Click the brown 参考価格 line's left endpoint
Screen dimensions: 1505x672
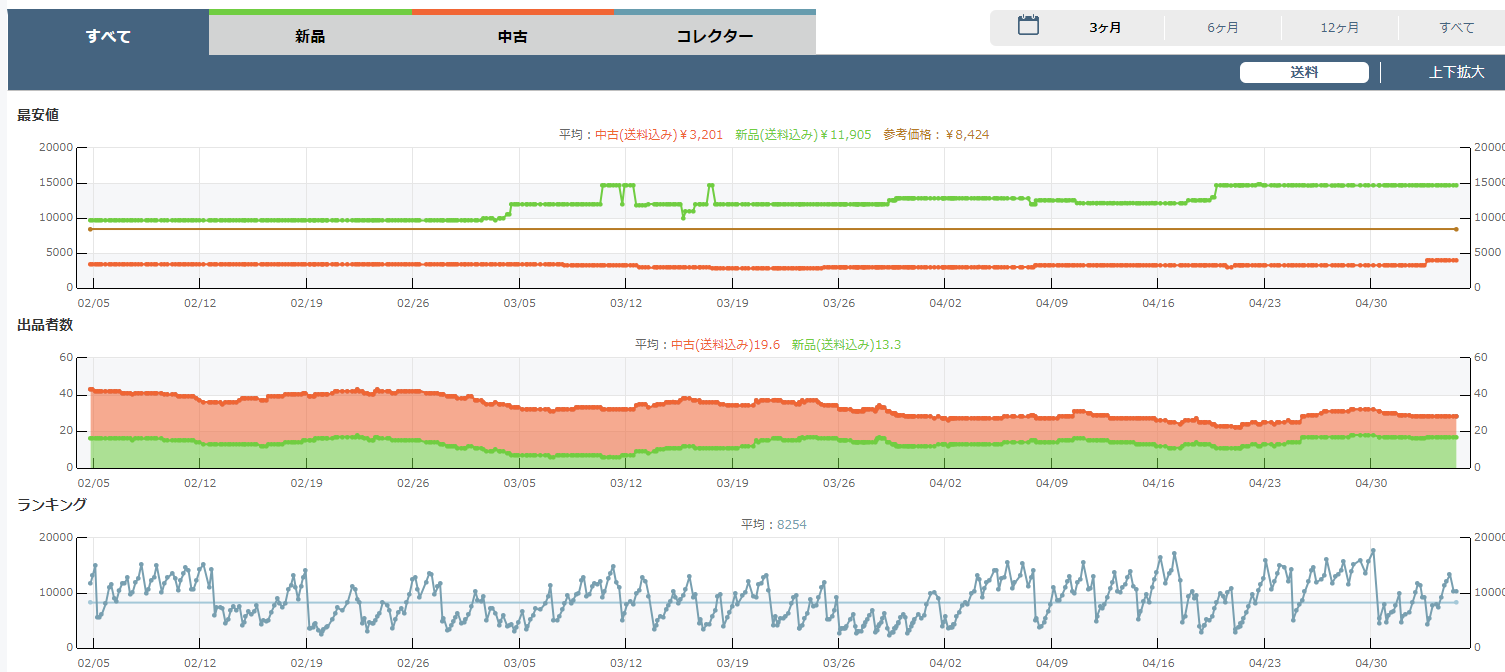pyautogui.click(x=91, y=229)
